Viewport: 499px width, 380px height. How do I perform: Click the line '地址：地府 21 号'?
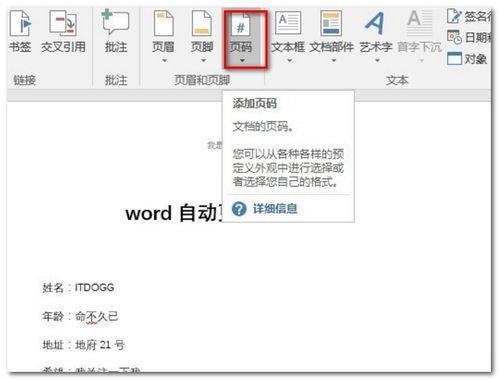[x=83, y=345]
